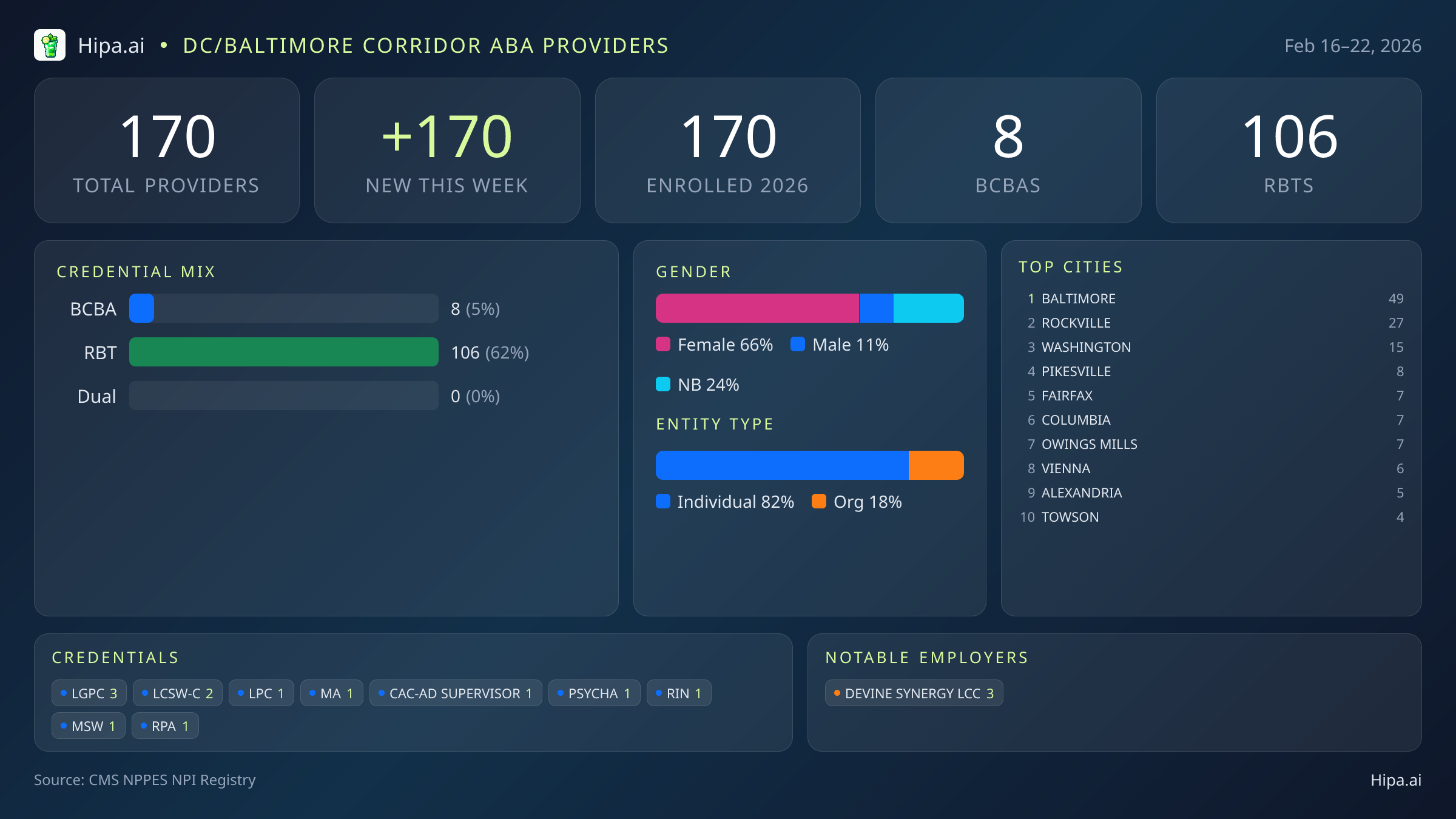Open the NOTABLE EMPLOYERS section header
Viewport: 1456px width, 819px height.
tap(926, 657)
